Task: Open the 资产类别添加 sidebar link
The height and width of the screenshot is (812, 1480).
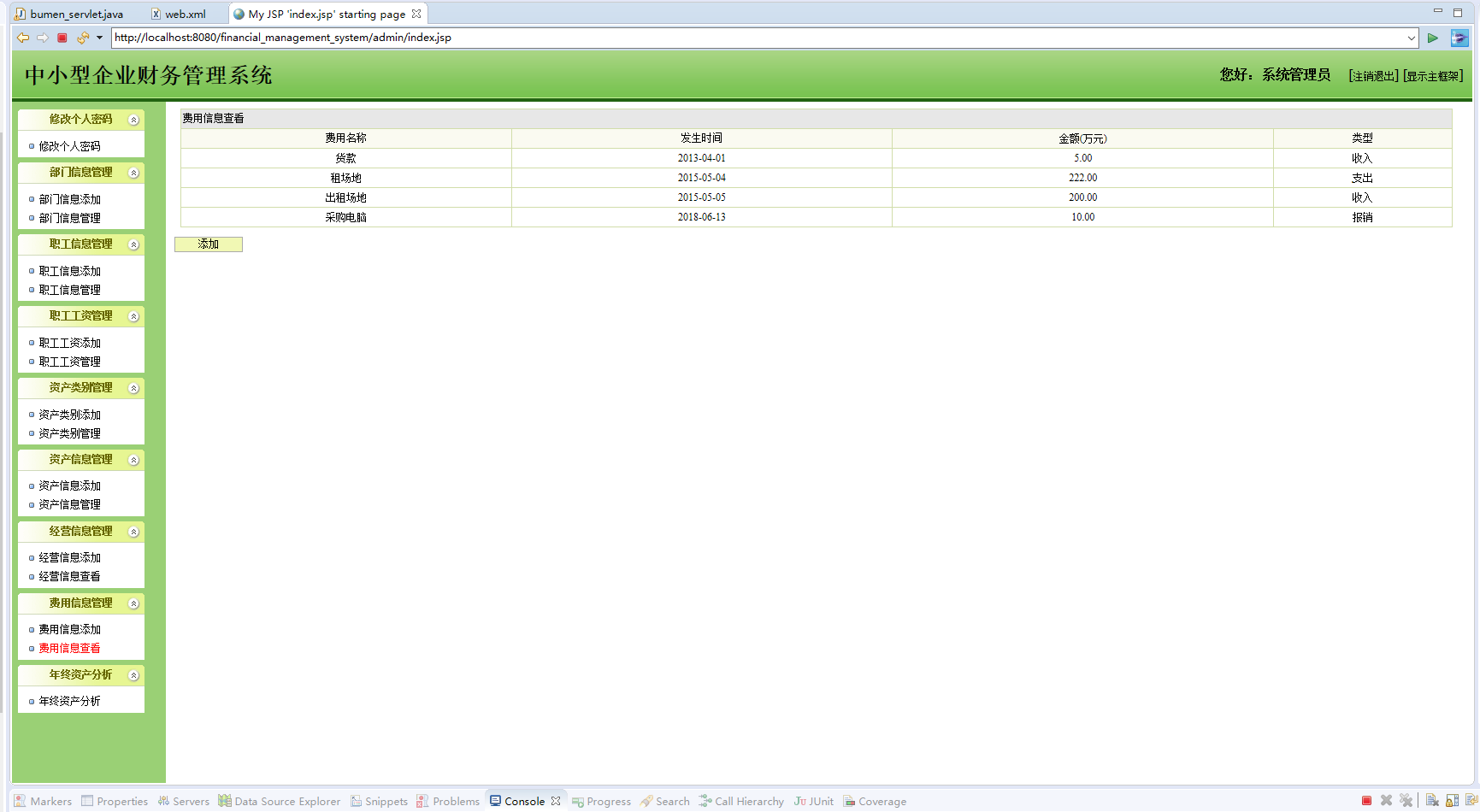Action: [69, 415]
